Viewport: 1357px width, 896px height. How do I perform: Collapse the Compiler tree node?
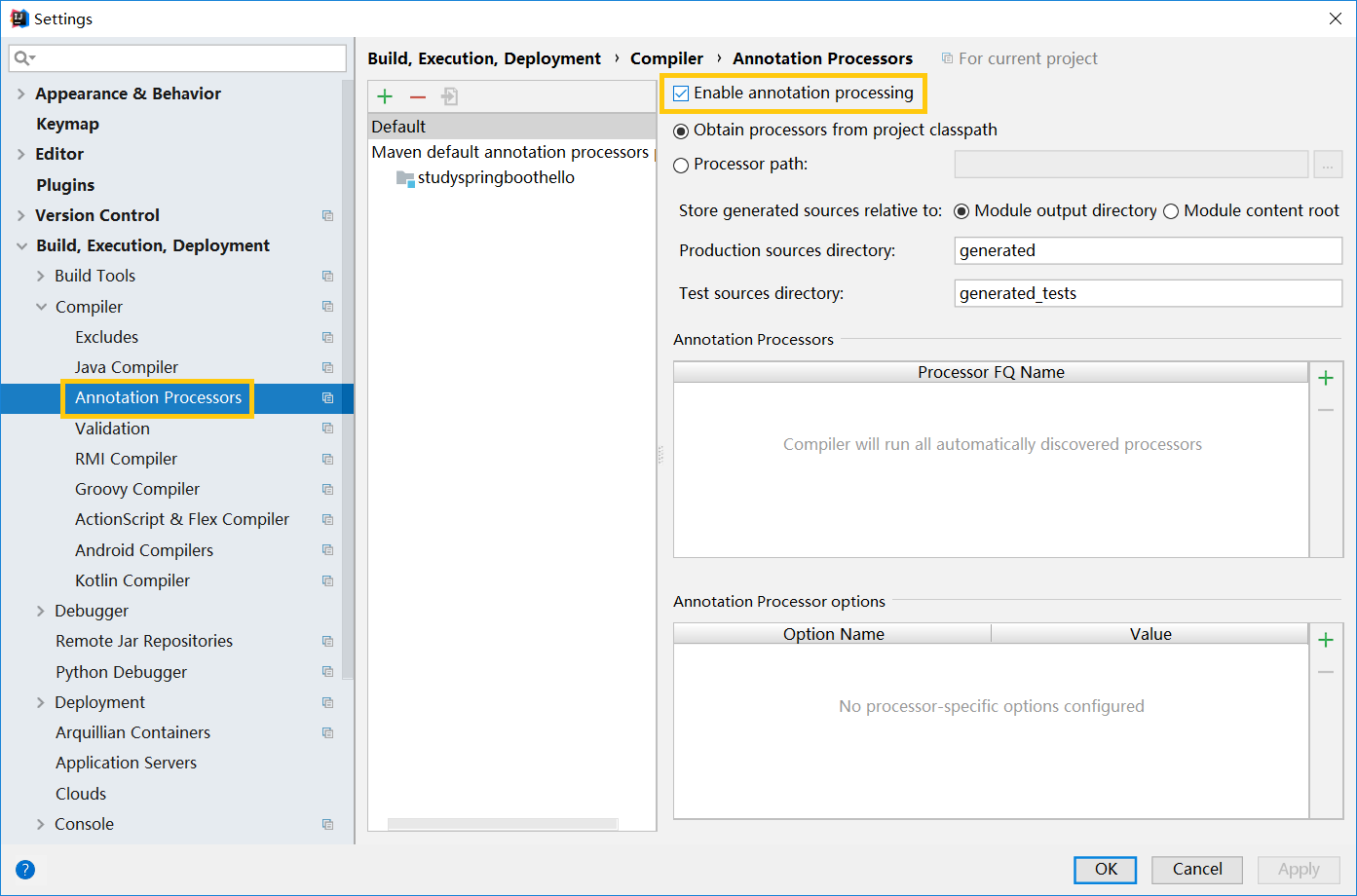point(42,307)
